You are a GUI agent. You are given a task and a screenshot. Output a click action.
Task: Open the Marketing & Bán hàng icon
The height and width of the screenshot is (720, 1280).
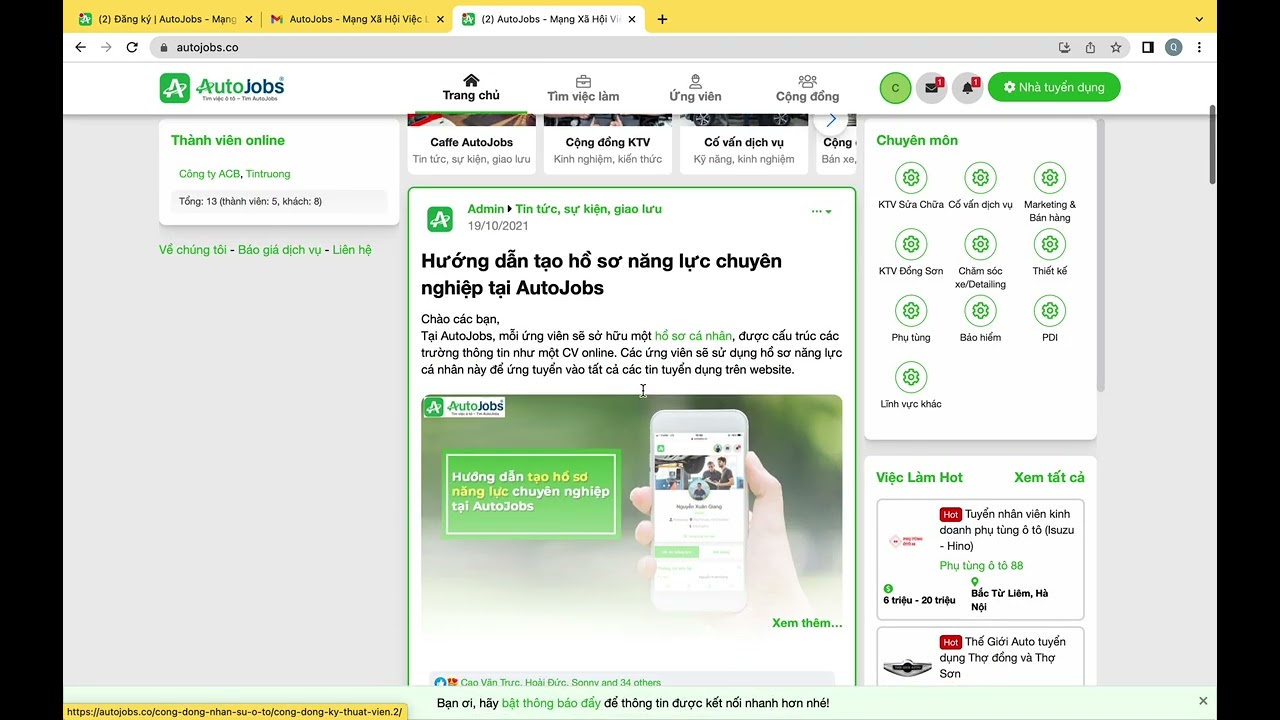point(1049,178)
